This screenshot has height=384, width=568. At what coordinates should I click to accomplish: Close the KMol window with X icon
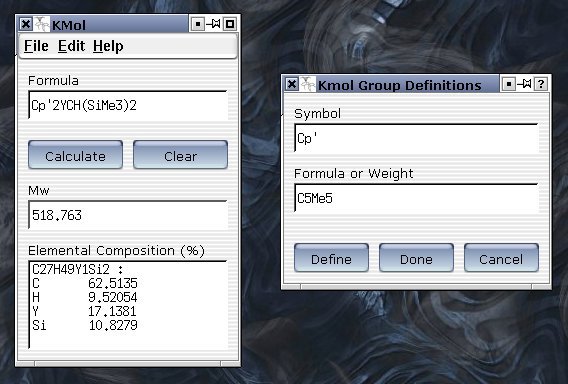point(25,24)
